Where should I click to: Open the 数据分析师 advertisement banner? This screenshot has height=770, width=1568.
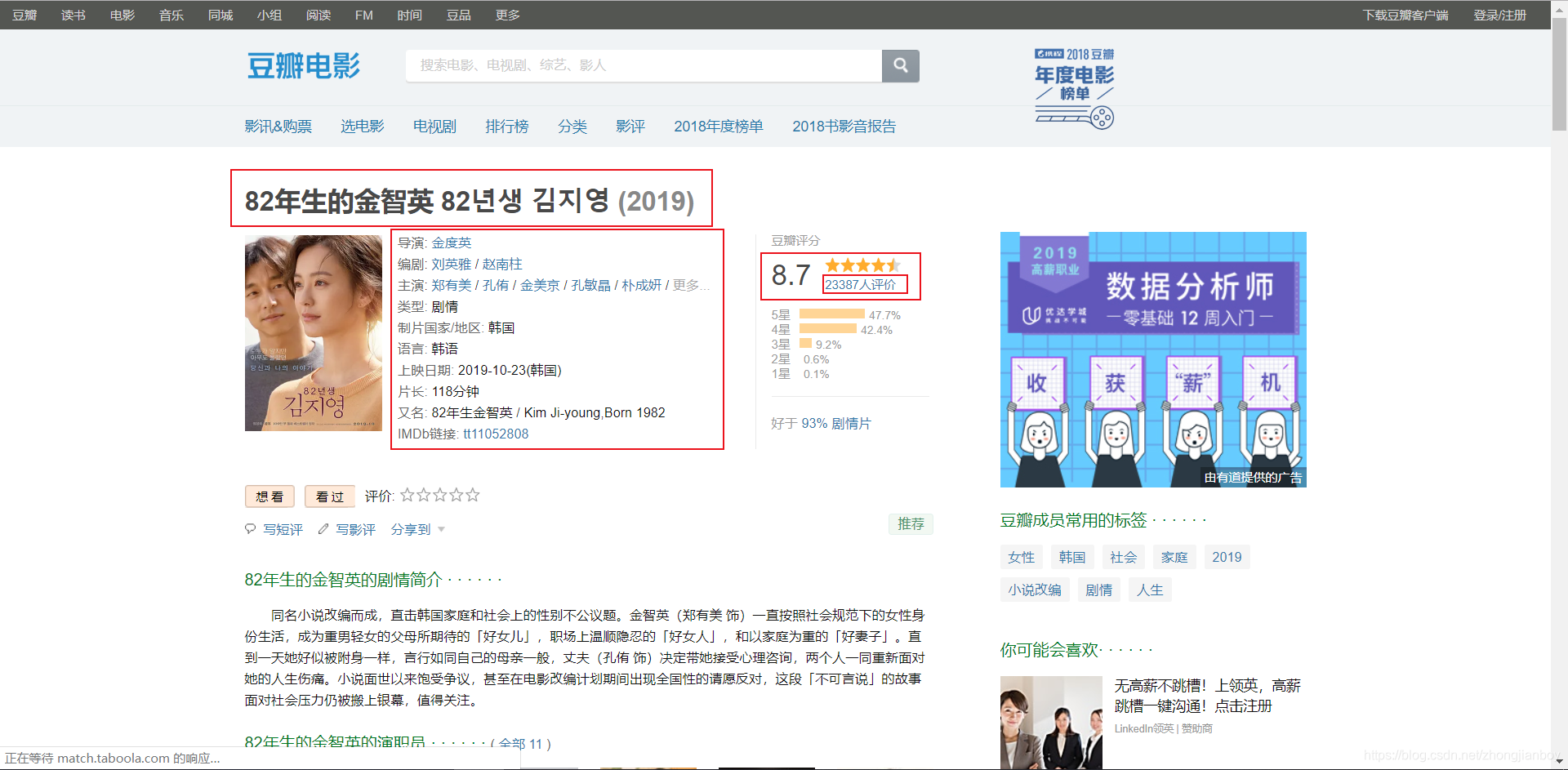point(1153,359)
